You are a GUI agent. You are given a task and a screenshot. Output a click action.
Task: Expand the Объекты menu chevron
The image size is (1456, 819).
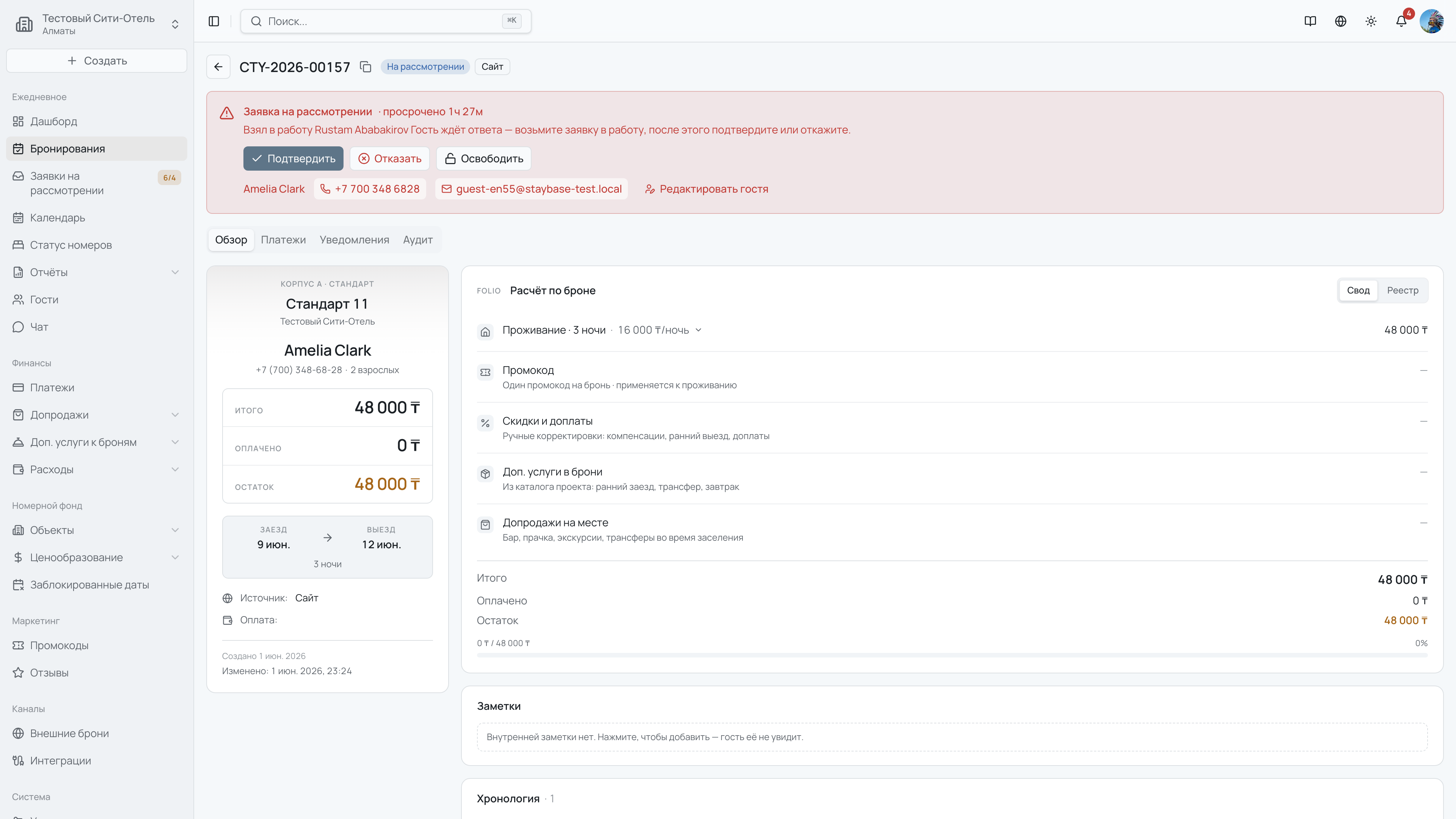[x=175, y=530]
